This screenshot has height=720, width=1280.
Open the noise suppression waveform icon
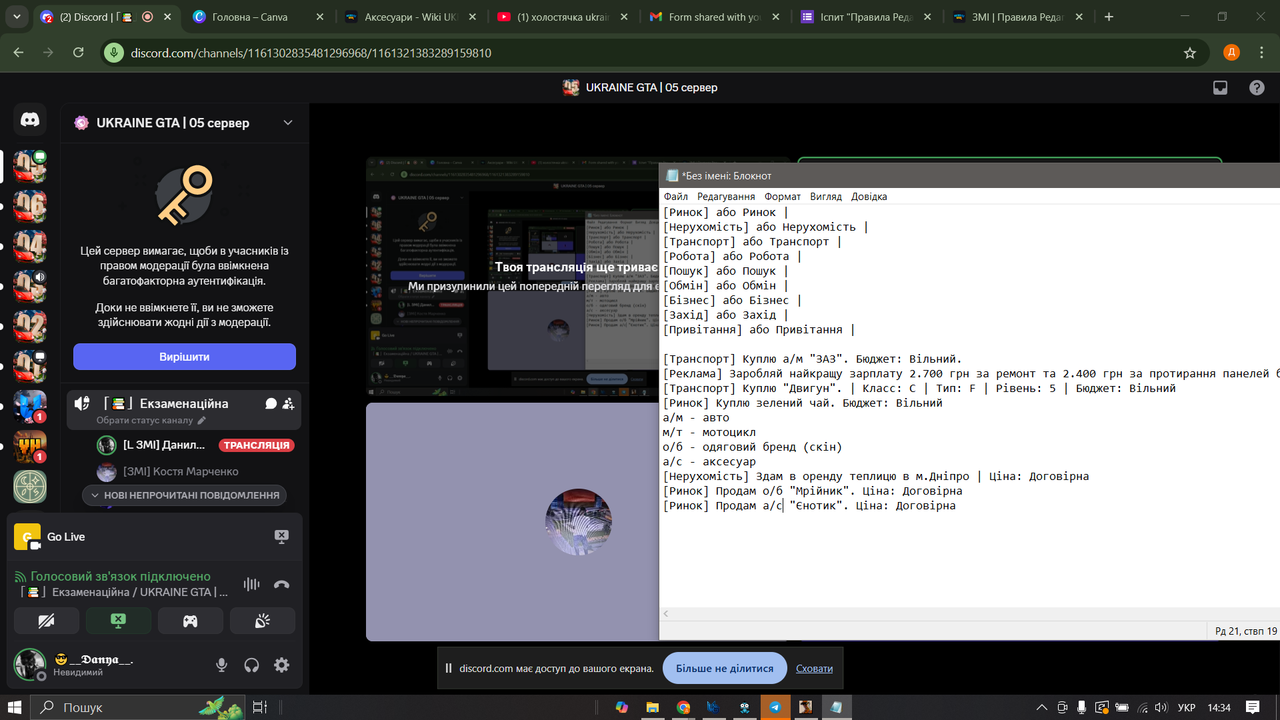(252, 584)
